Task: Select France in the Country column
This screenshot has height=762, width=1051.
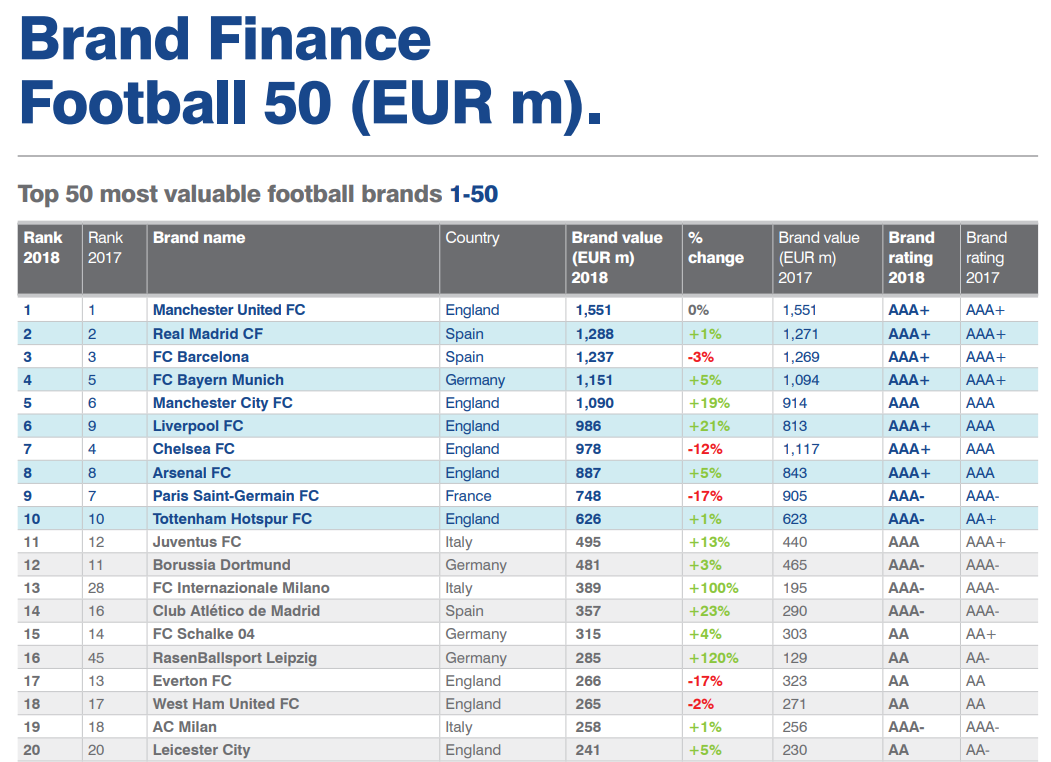Action: coord(468,496)
